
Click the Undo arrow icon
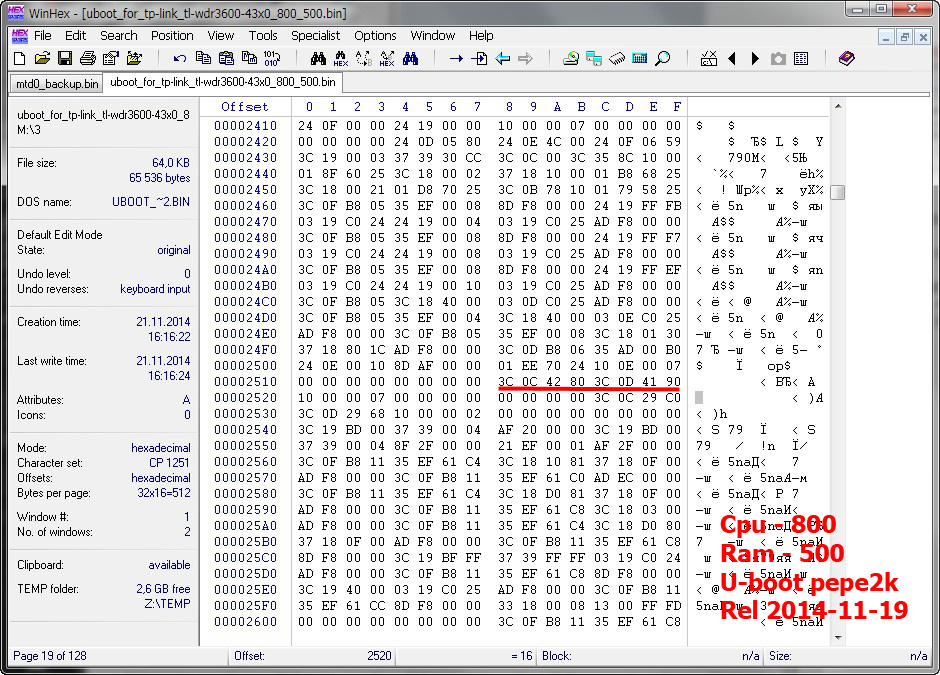click(180, 59)
